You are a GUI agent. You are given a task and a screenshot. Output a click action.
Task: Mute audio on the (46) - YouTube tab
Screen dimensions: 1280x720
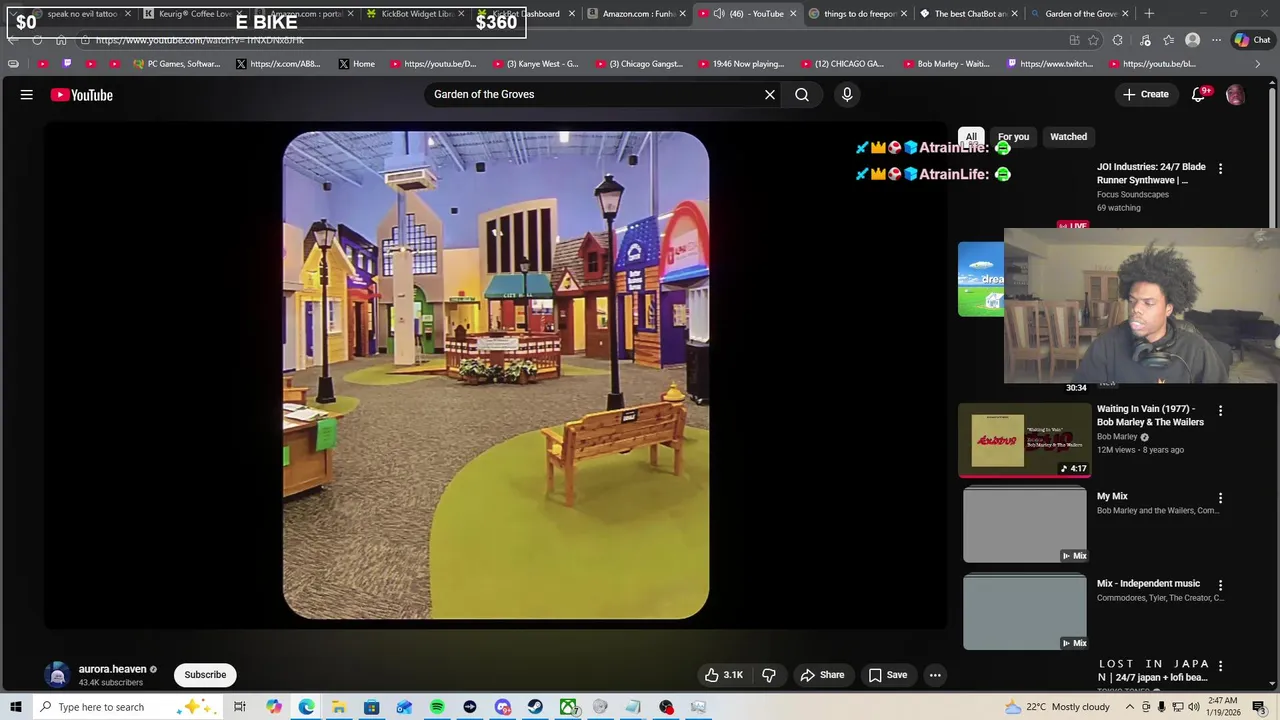coord(718,14)
